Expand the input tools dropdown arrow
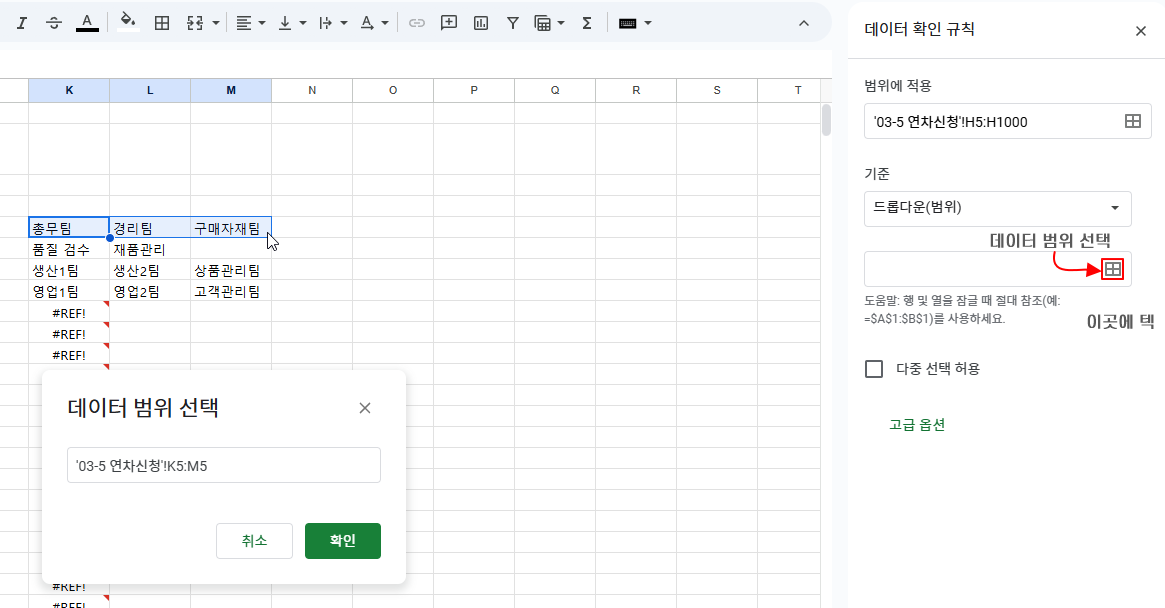This screenshot has width=1165, height=608. pos(648,23)
